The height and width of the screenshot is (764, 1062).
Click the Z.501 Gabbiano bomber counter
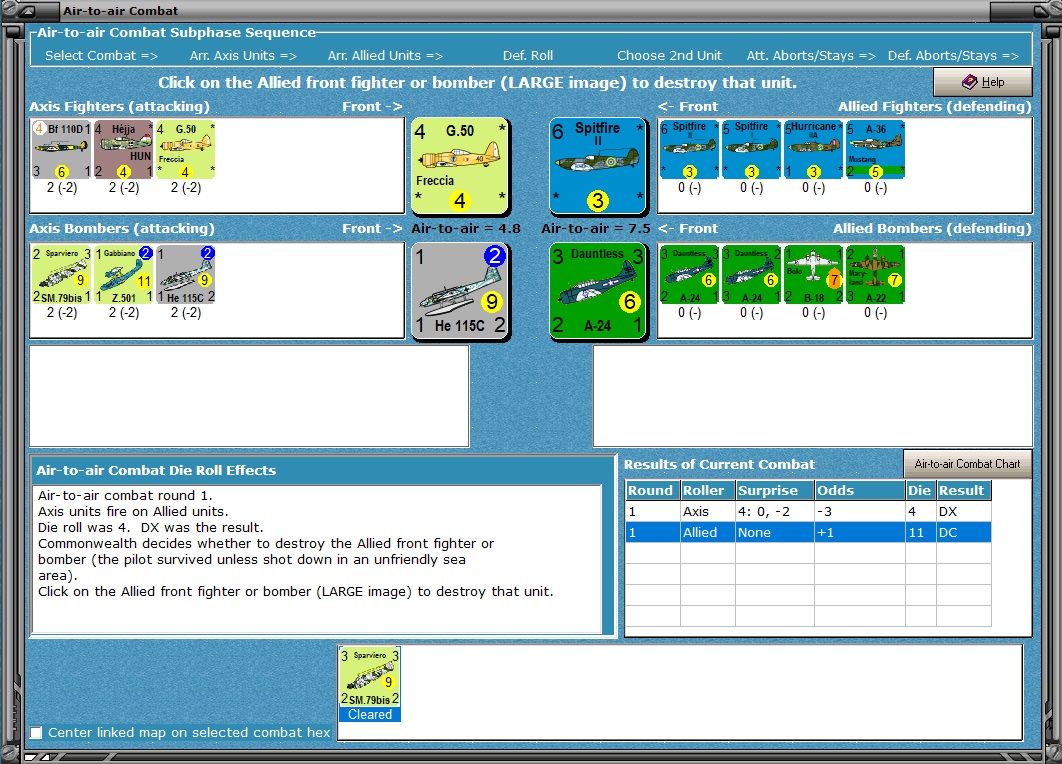[123, 274]
